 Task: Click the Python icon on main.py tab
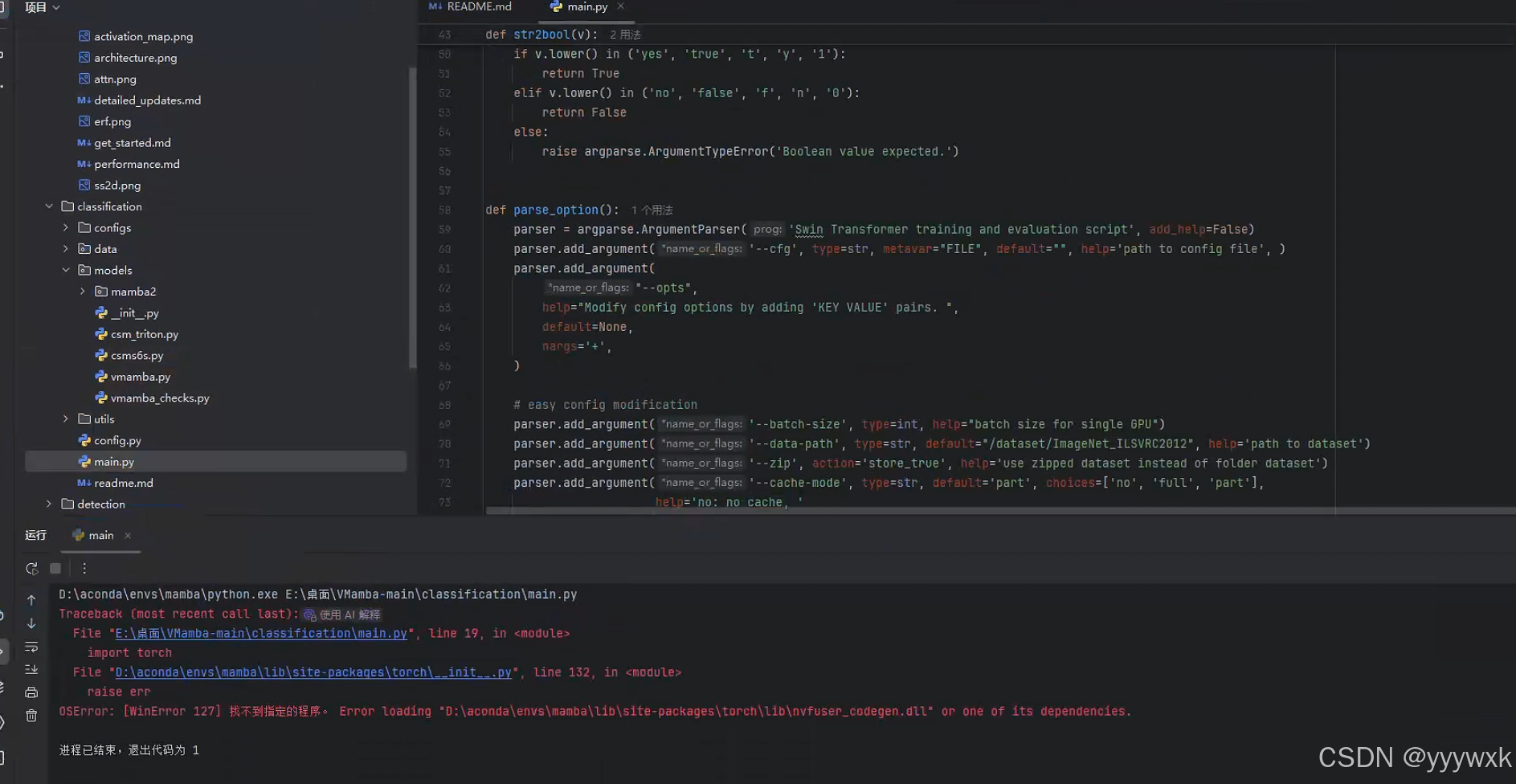click(x=556, y=6)
